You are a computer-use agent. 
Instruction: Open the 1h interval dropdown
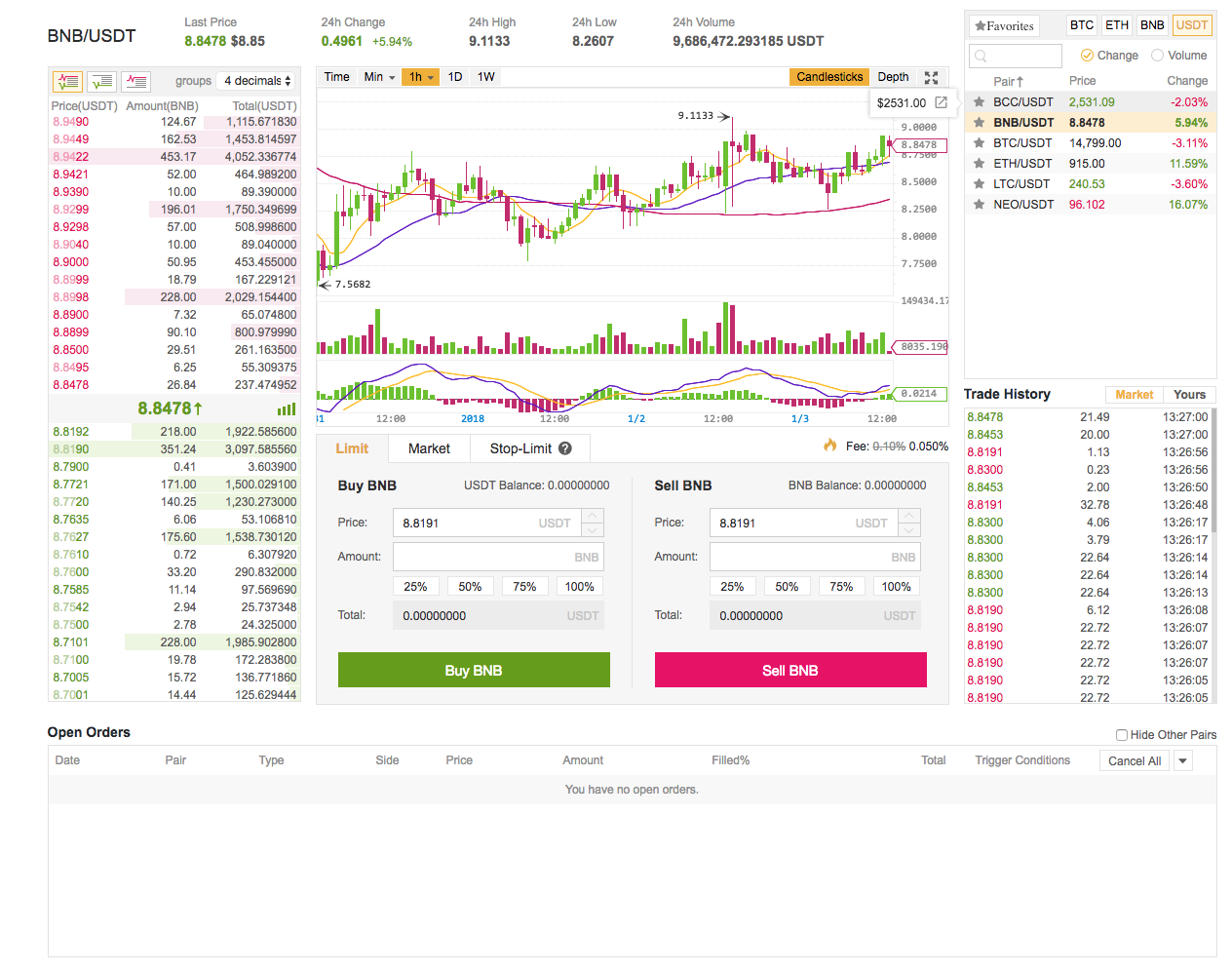(x=421, y=77)
